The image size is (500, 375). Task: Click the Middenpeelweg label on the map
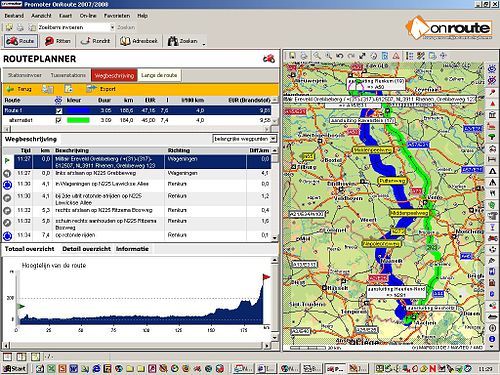409,212
